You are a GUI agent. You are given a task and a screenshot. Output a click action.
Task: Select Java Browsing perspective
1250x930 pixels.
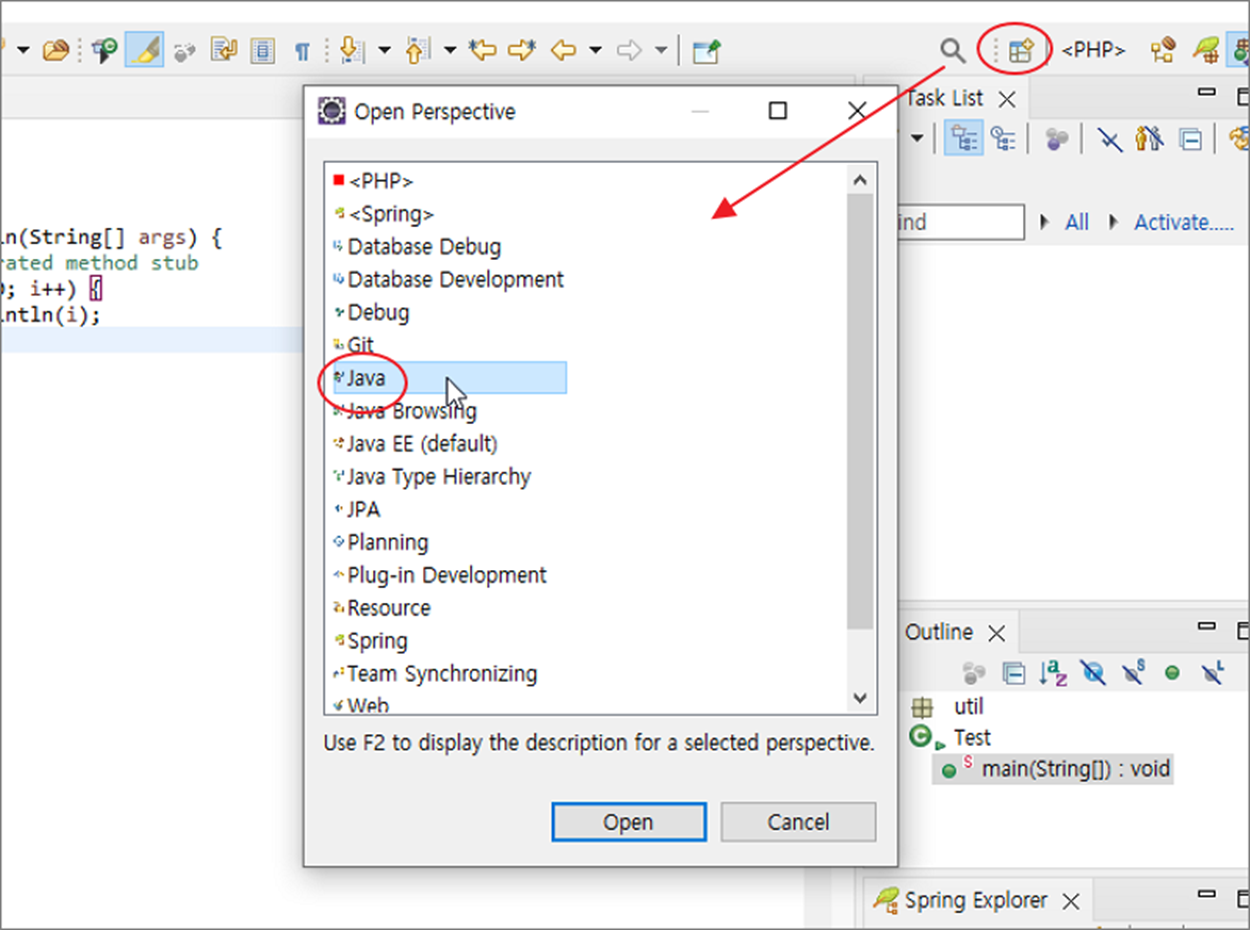point(411,411)
